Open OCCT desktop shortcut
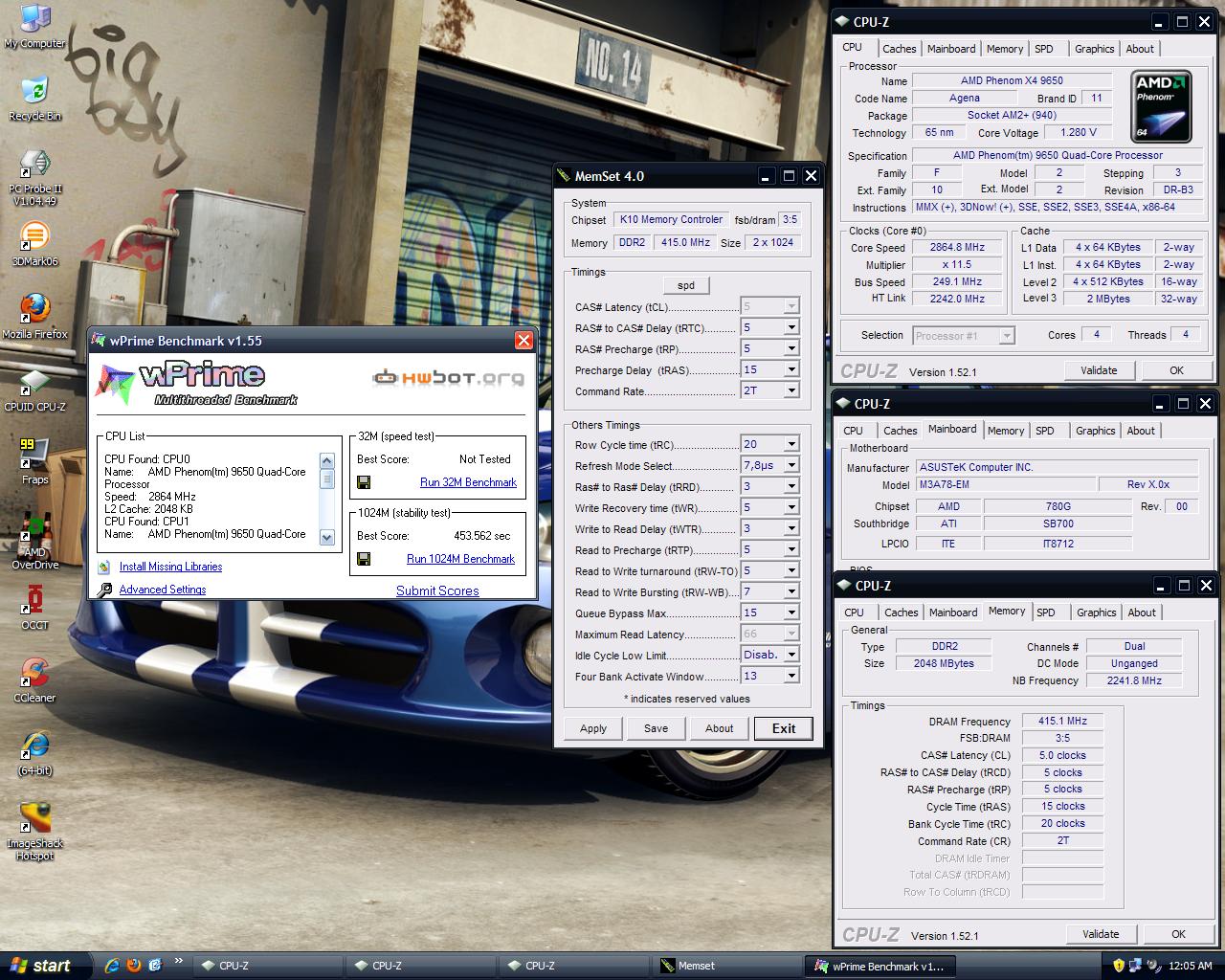Screen dimensions: 1225x980 (x=34, y=609)
